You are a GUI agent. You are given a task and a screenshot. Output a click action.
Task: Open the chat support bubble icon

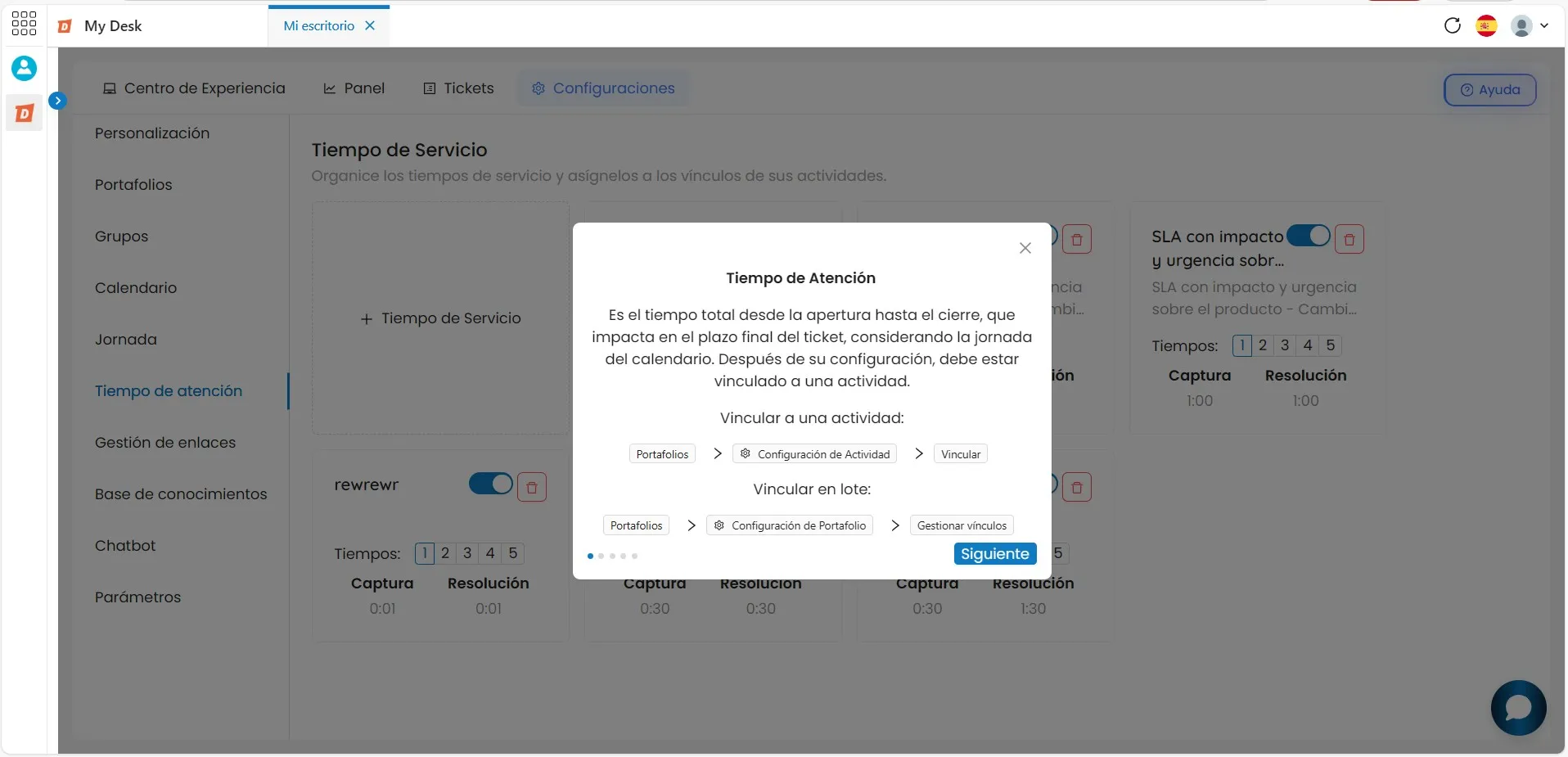1518,708
